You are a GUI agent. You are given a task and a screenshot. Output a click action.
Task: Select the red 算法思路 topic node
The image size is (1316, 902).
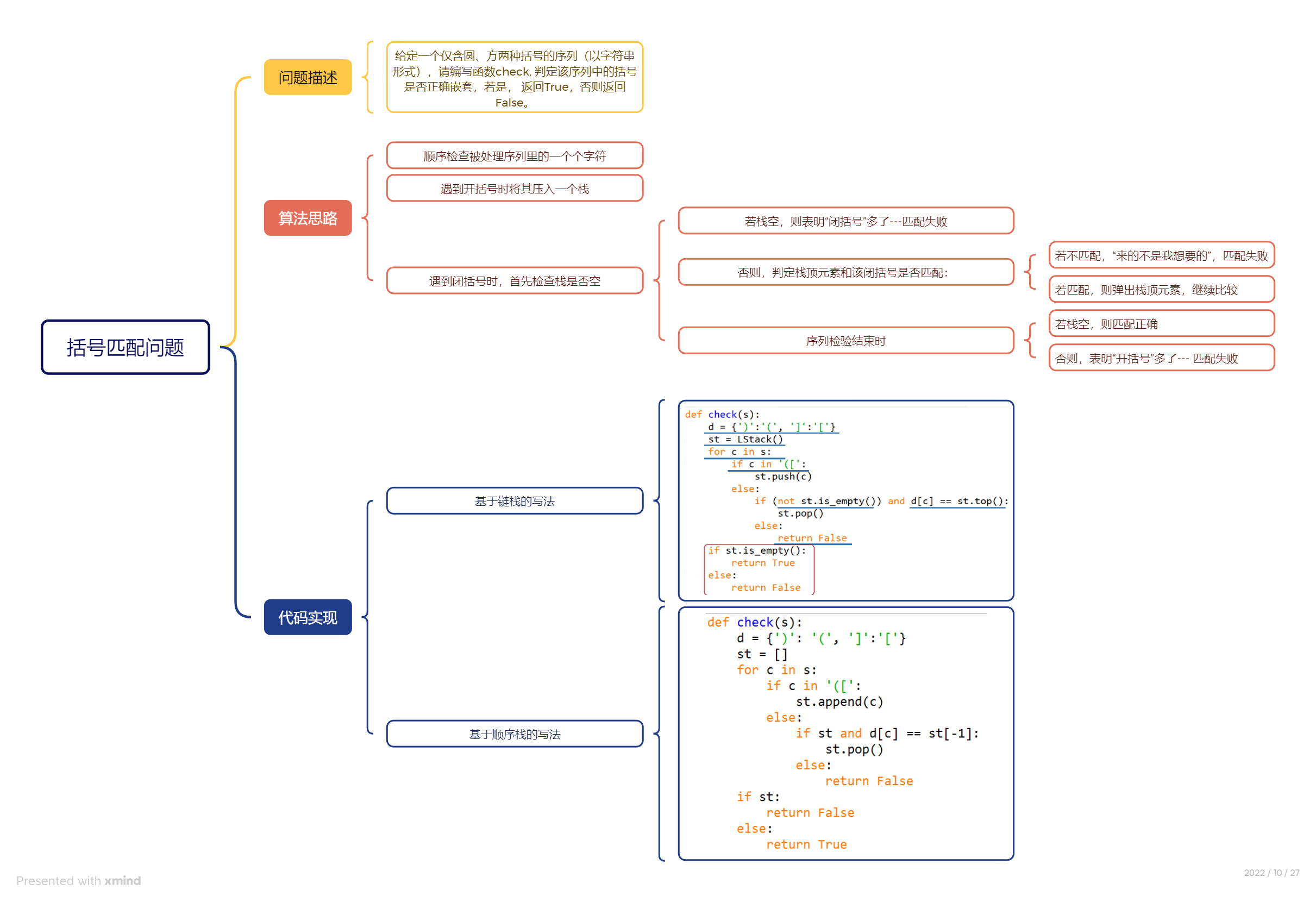click(308, 218)
